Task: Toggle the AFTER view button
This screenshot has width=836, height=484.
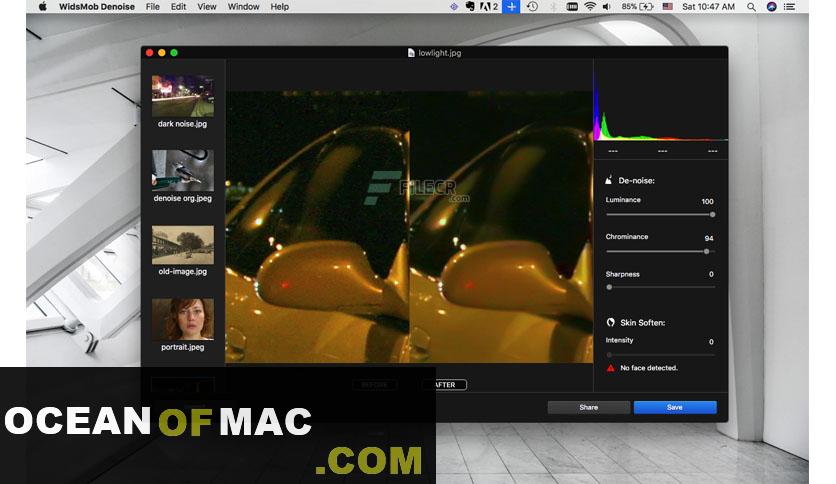Action: 445,384
